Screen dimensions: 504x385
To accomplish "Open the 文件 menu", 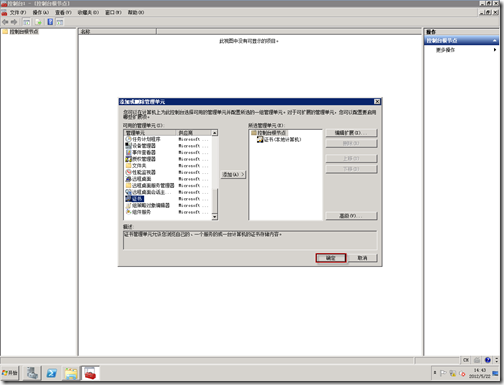I will [17, 12].
